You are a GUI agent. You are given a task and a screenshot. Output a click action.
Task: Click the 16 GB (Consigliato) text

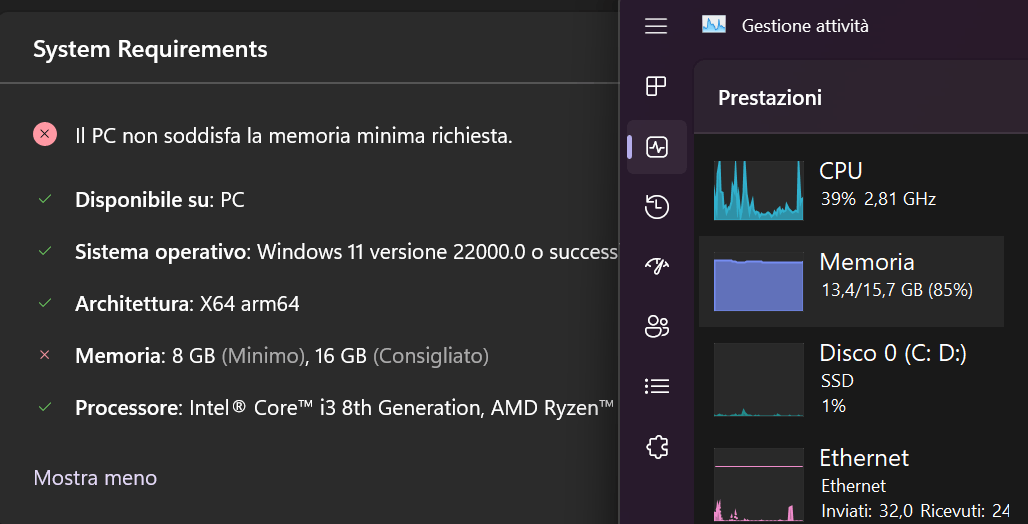402,356
